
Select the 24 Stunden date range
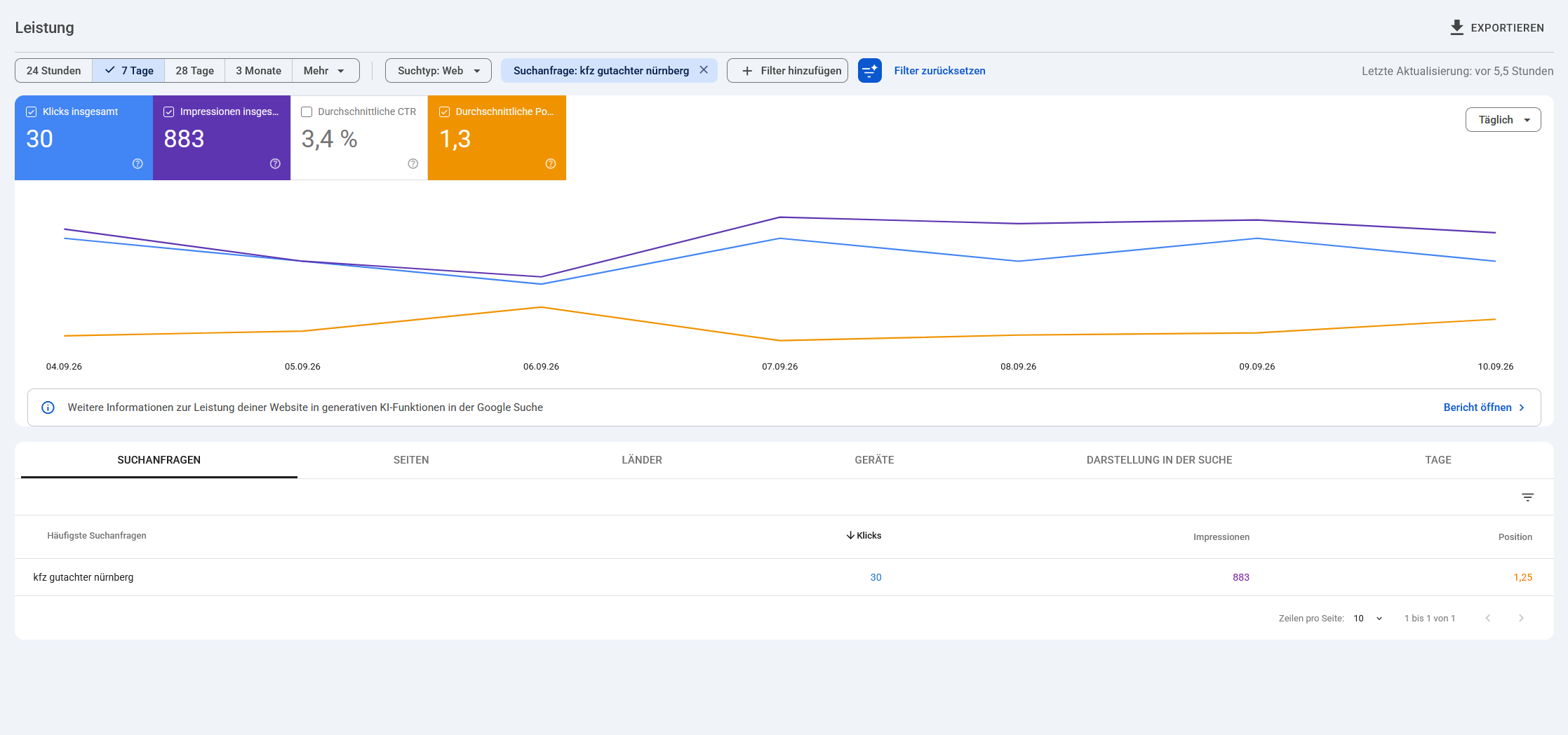coord(54,70)
